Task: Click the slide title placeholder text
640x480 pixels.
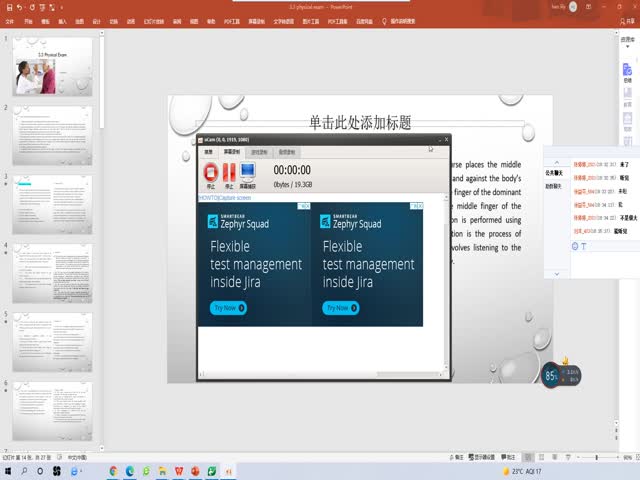Action: [359, 123]
